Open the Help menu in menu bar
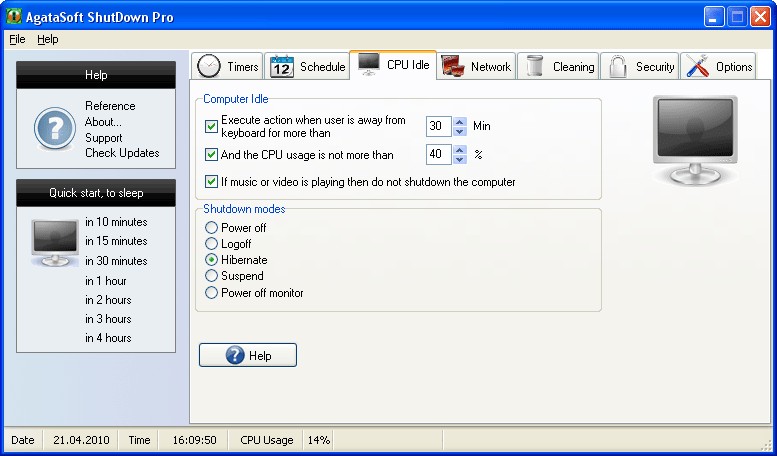The image size is (777, 456). coord(48,39)
